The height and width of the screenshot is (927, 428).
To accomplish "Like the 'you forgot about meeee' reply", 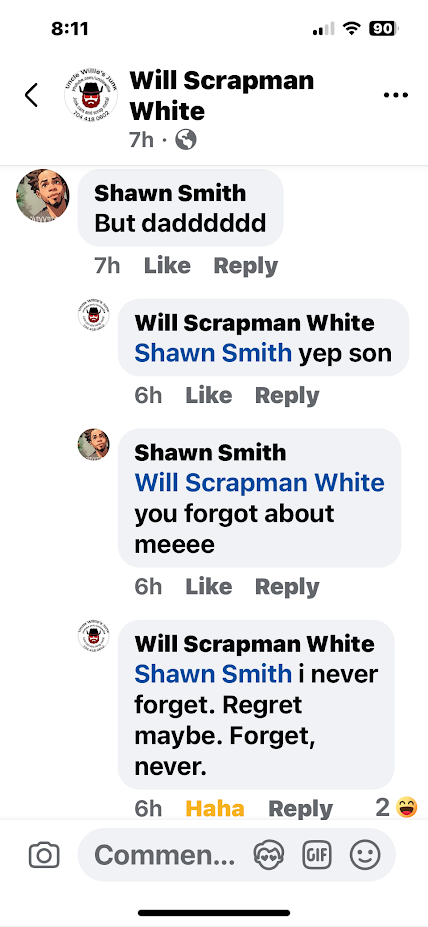I will [209, 586].
